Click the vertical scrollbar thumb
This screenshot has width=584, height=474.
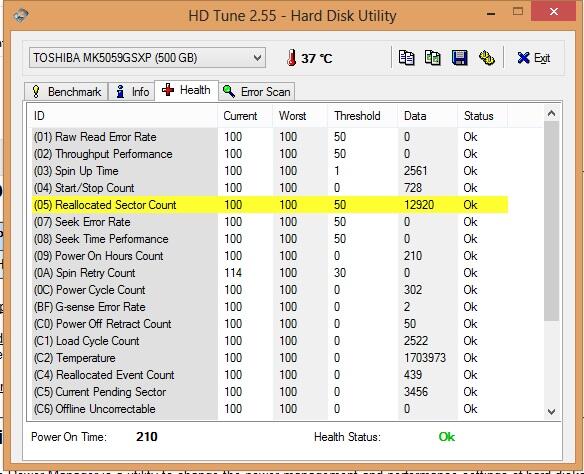[552, 221]
